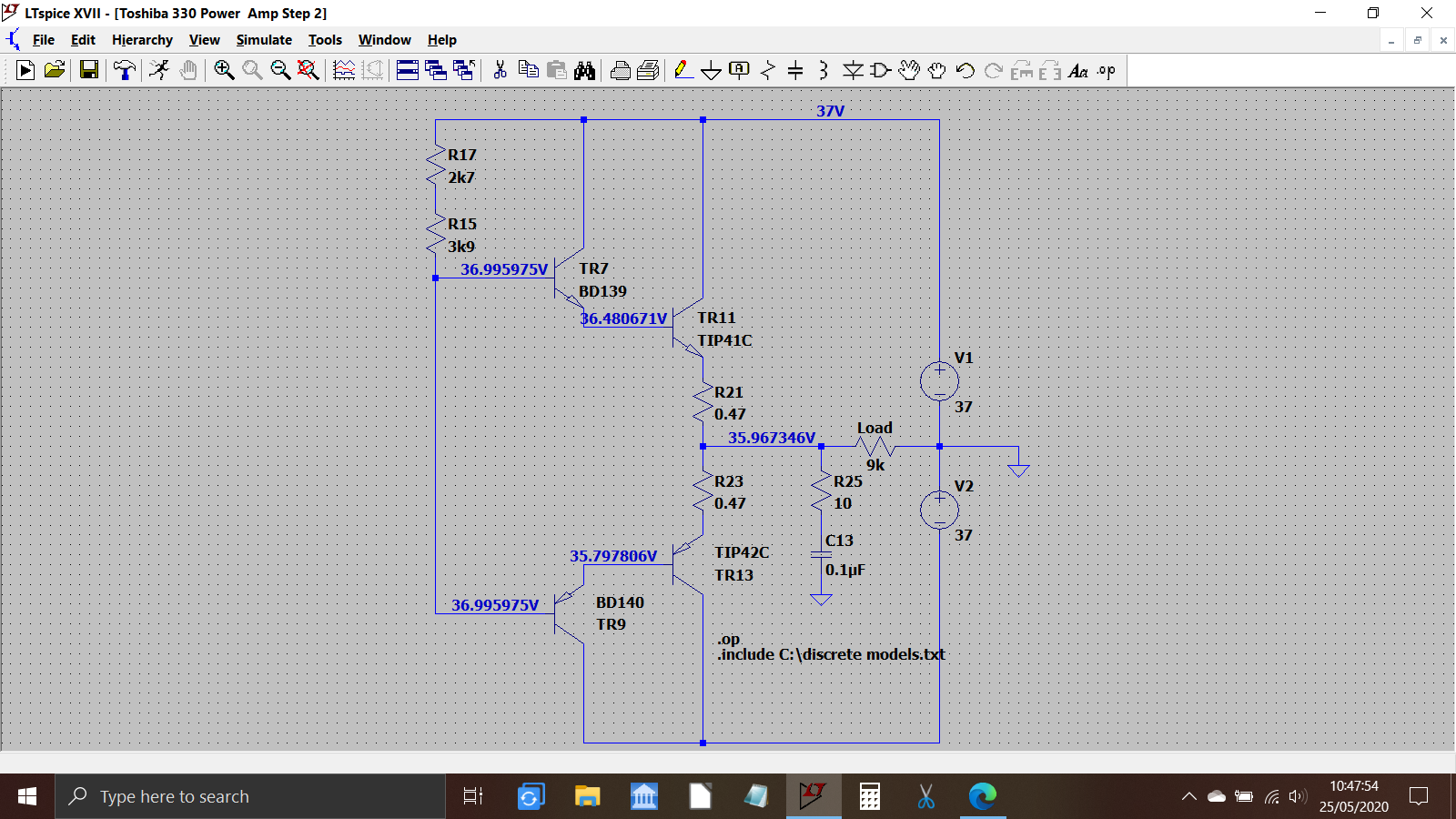Open the File menu
Image resolution: width=1456 pixels, height=819 pixels.
[x=44, y=40]
